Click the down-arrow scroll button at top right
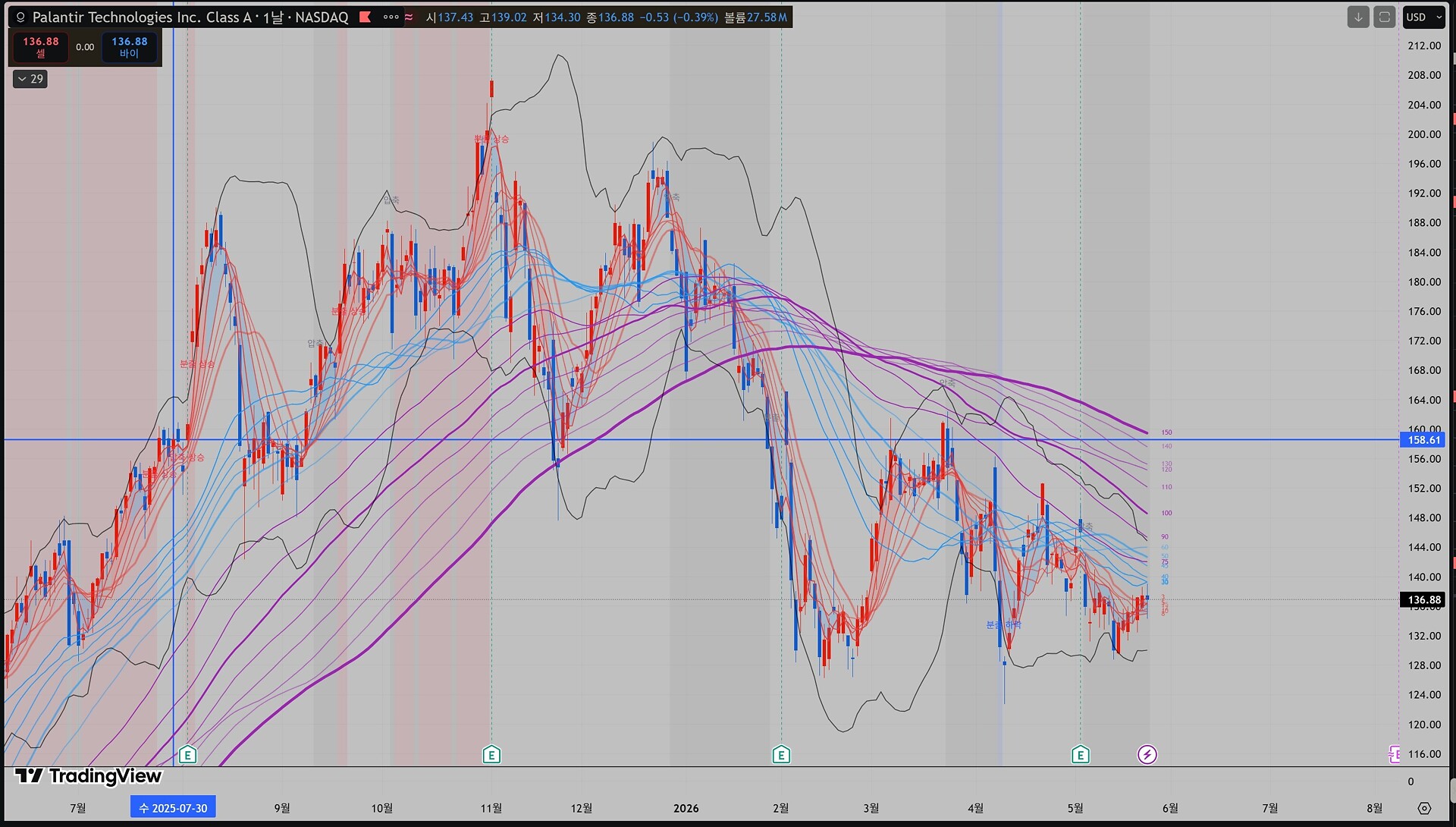 coord(1358,17)
